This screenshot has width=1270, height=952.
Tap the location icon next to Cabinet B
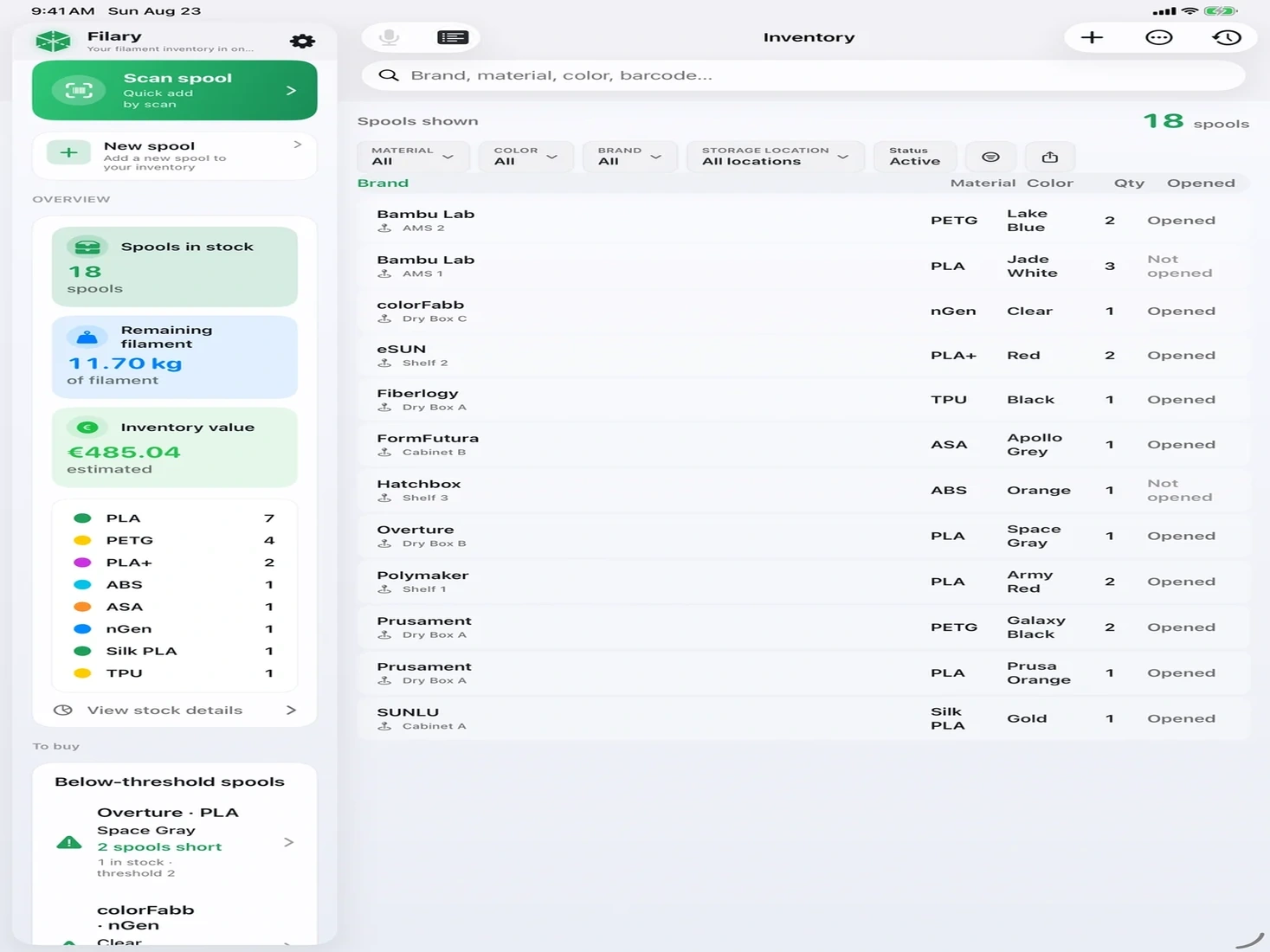tap(385, 453)
